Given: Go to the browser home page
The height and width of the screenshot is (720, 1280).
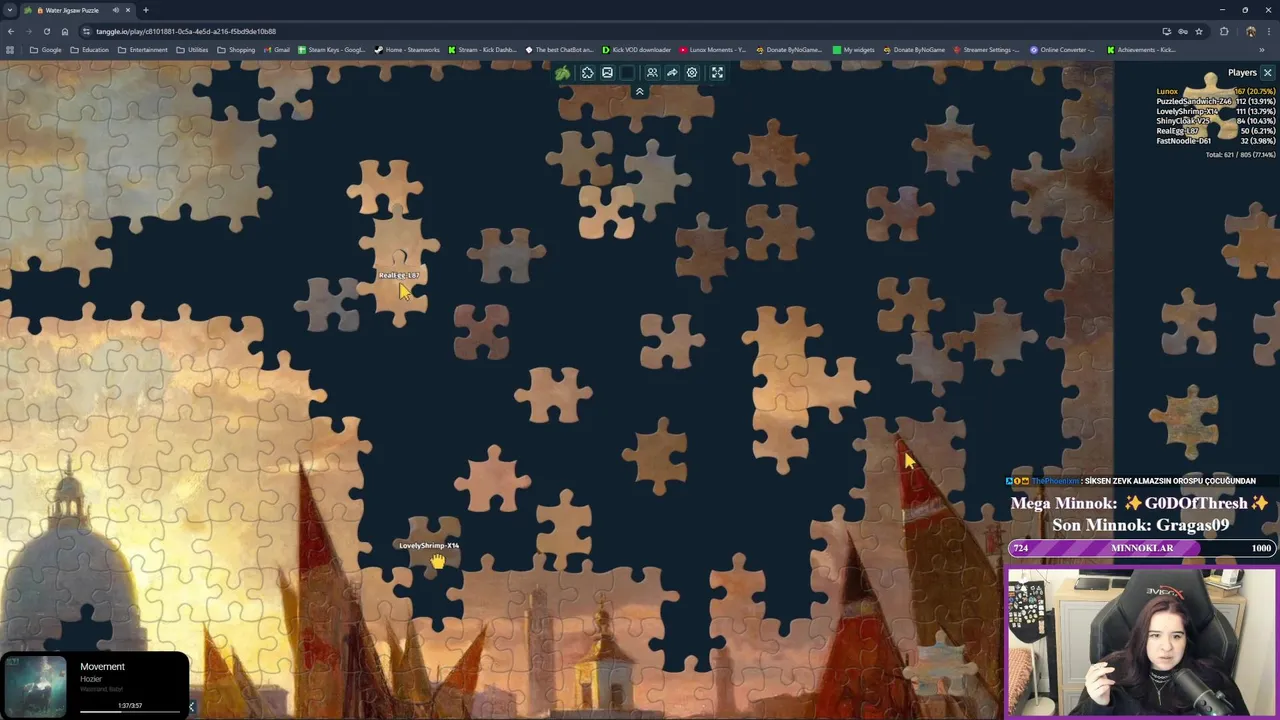Looking at the screenshot, I should coord(65,31).
